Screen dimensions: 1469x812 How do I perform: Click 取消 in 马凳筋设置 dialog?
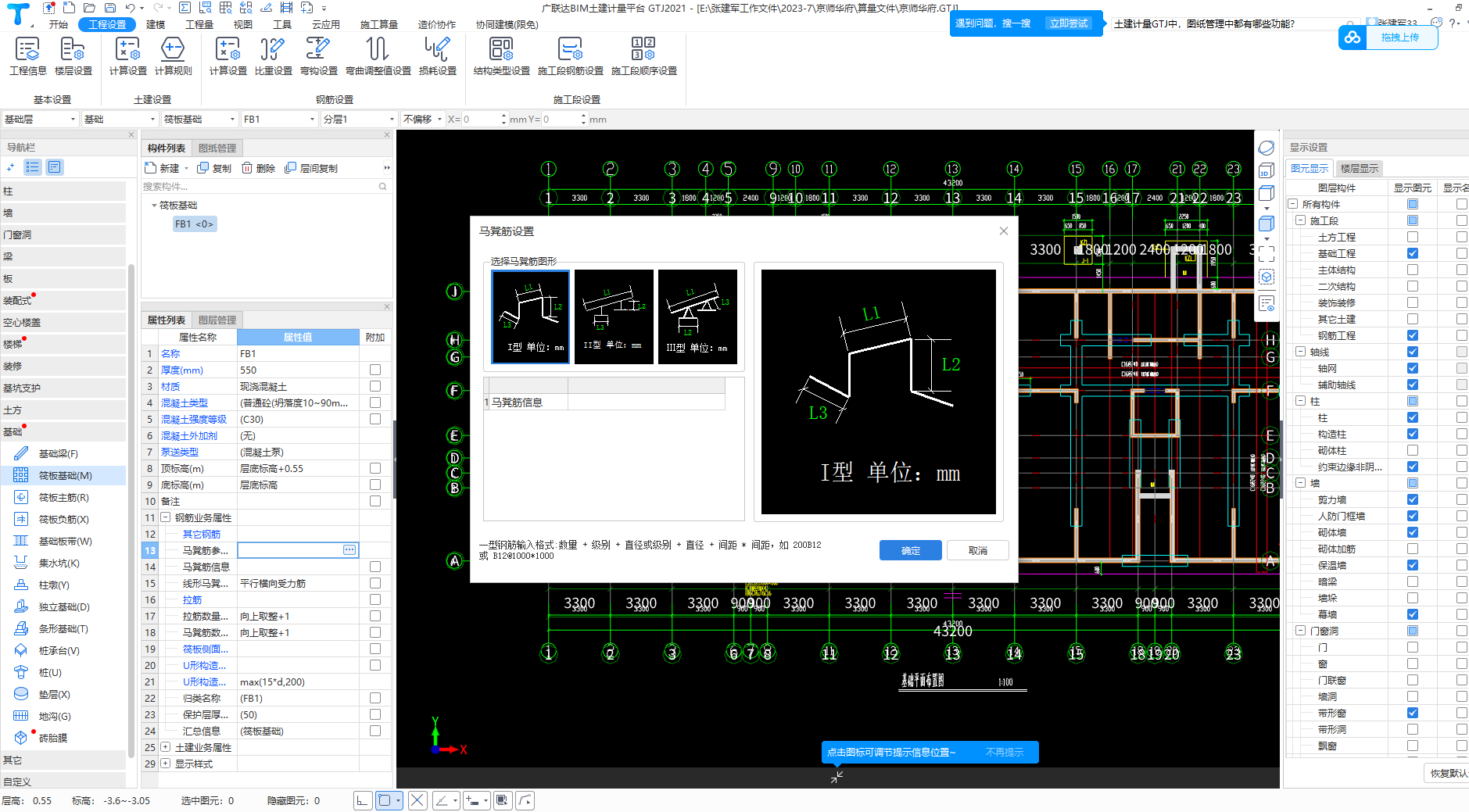pos(978,551)
